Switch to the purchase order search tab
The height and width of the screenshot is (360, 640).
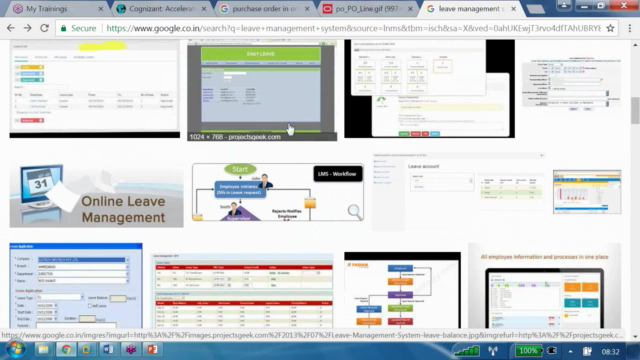point(264,9)
